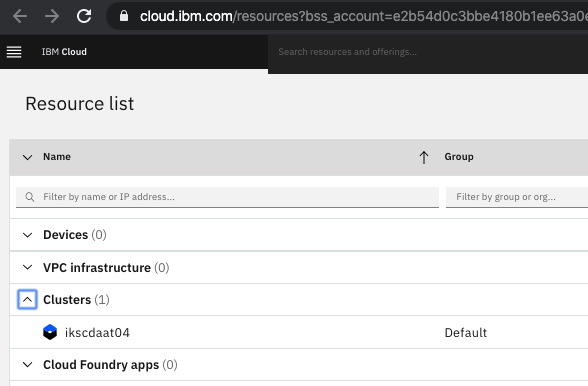Select the Cloud Foundry apps (0) row label
The width and height of the screenshot is (588, 386).
[110, 365]
